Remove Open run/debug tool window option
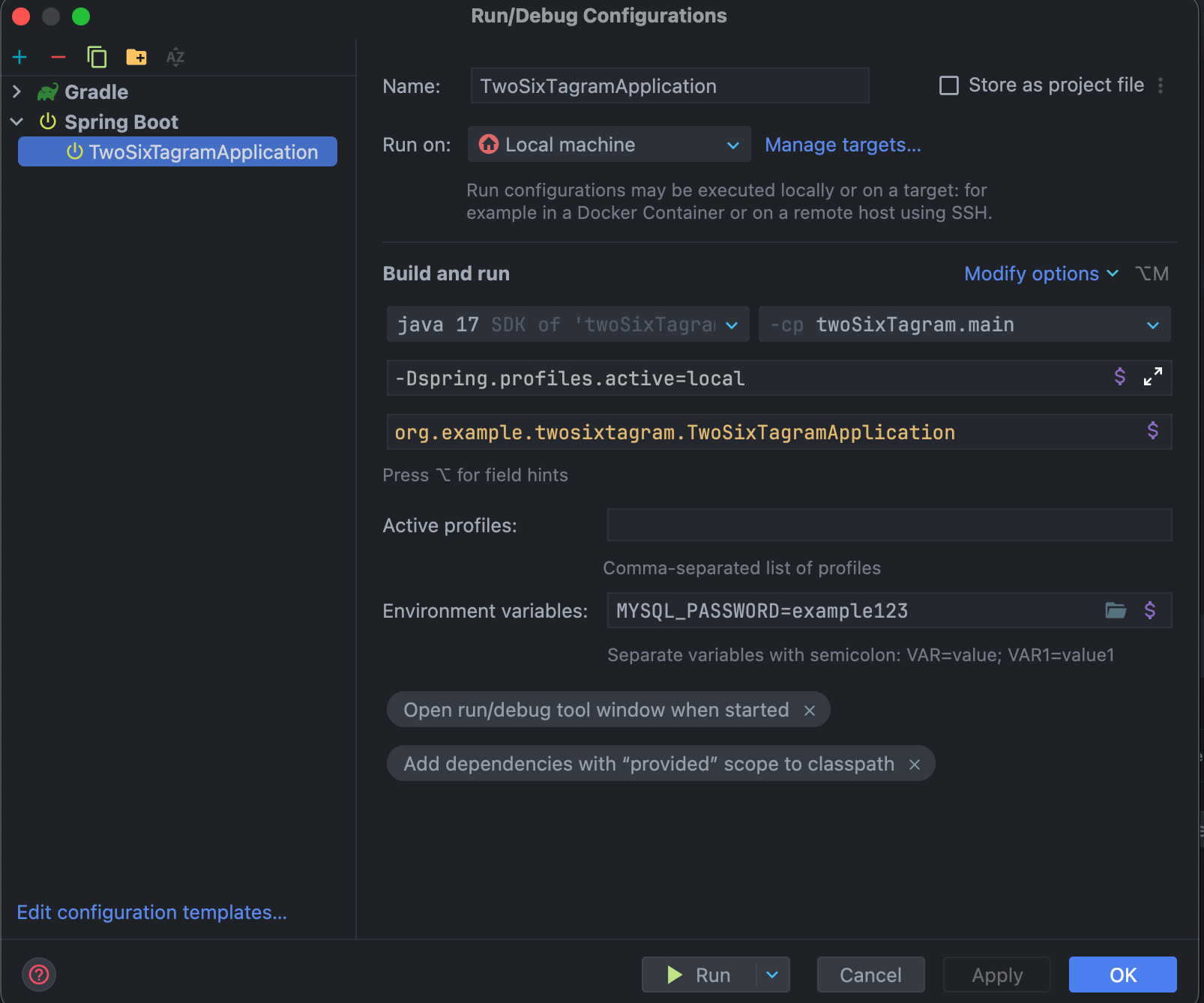 tap(810, 711)
